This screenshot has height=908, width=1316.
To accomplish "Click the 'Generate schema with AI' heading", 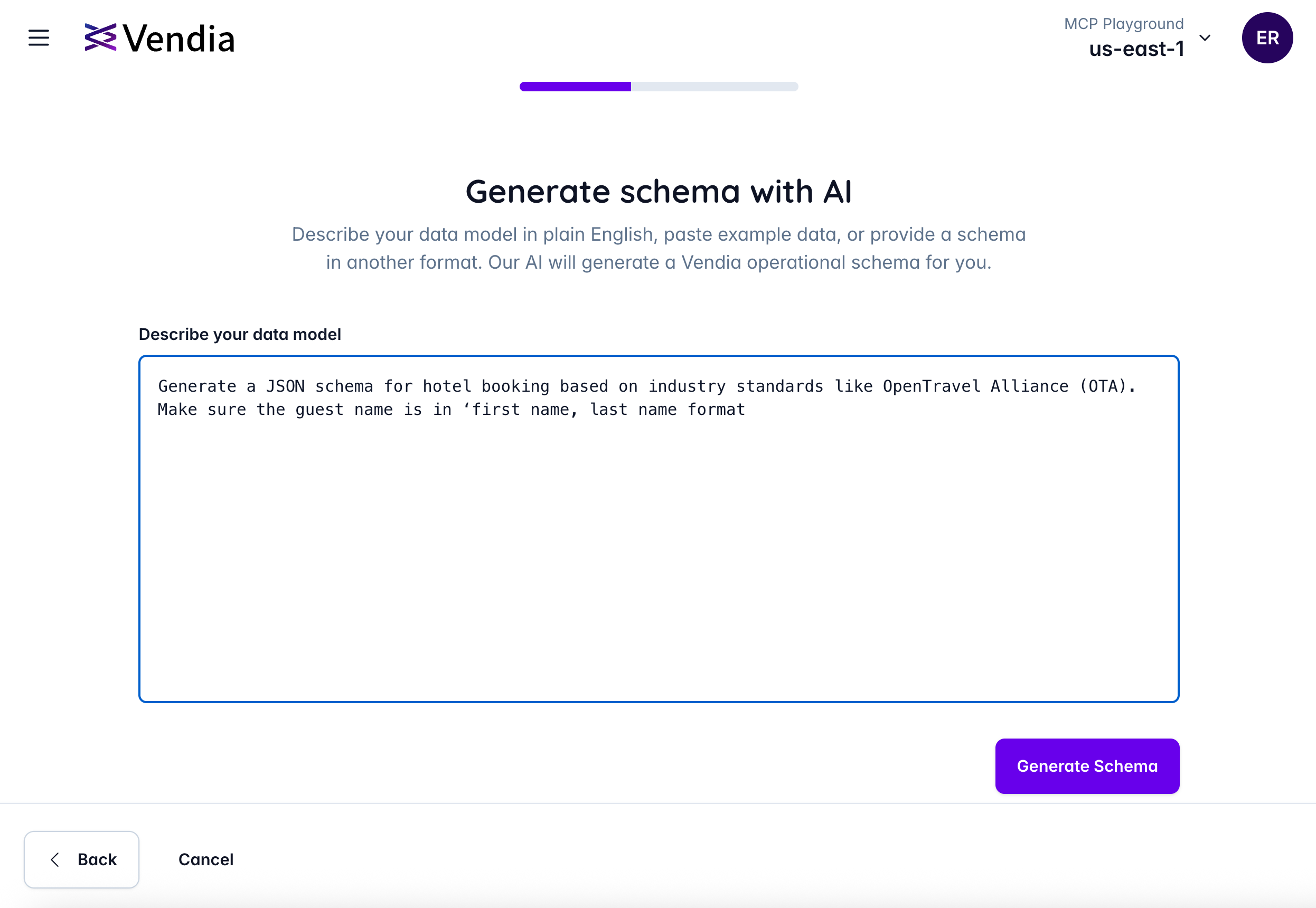I will click(659, 191).
